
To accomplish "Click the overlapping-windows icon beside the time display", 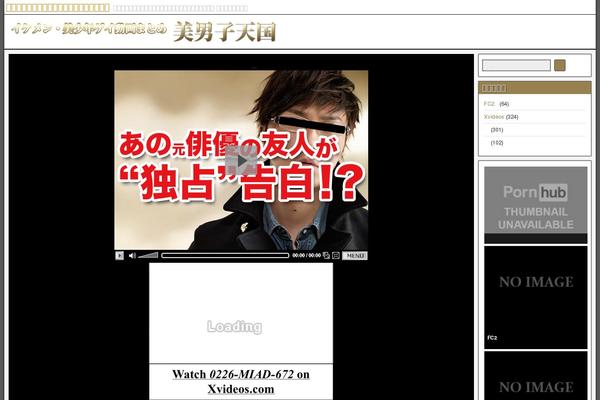I will [326, 255].
